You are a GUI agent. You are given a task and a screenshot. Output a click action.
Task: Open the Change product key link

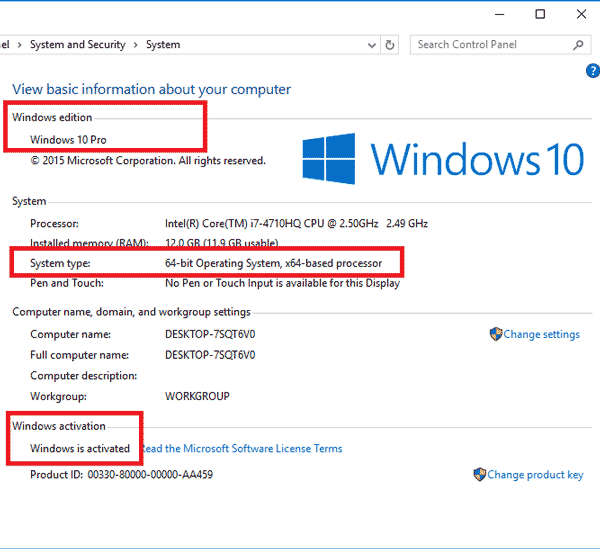[x=535, y=475]
